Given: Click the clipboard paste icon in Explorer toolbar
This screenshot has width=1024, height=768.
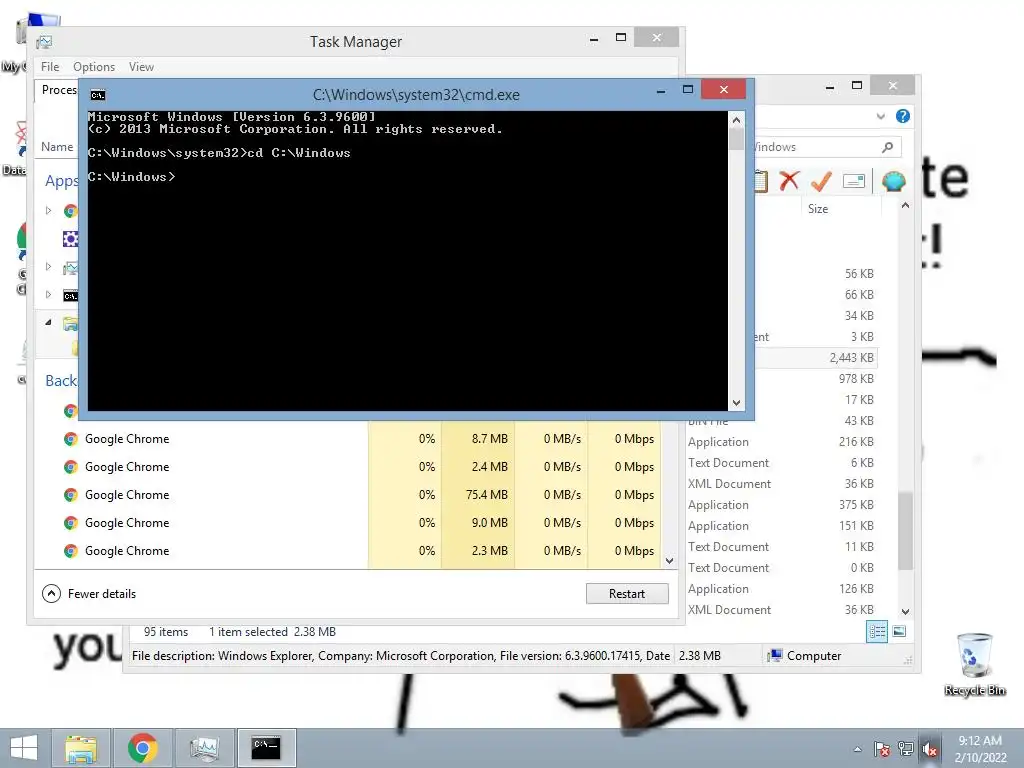Looking at the screenshot, I should (761, 181).
